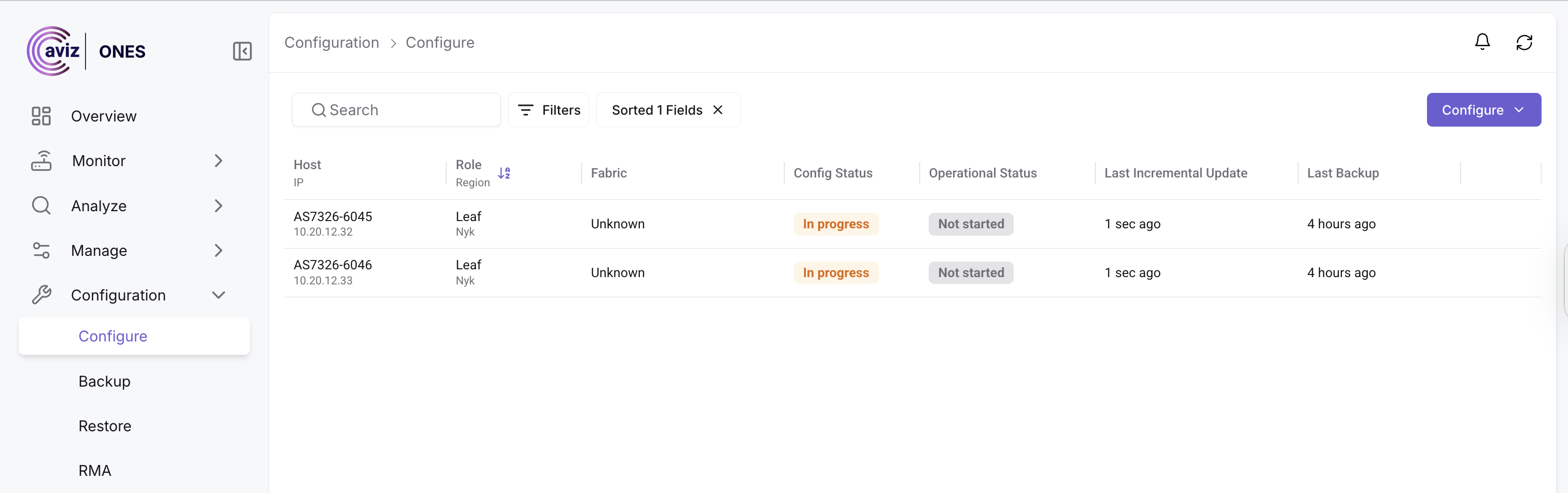Click the refresh icon
The image size is (1568, 493).
(x=1524, y=42)
